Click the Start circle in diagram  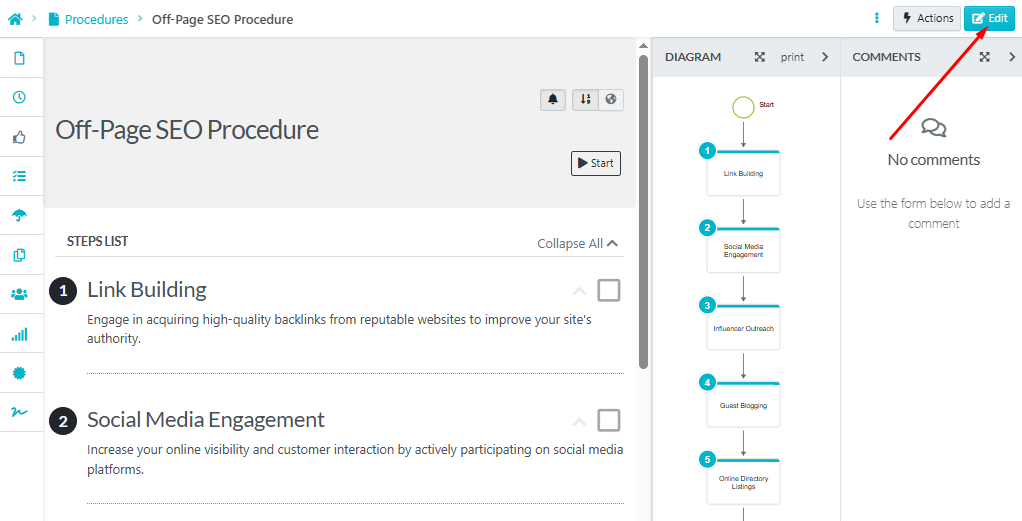743,106
